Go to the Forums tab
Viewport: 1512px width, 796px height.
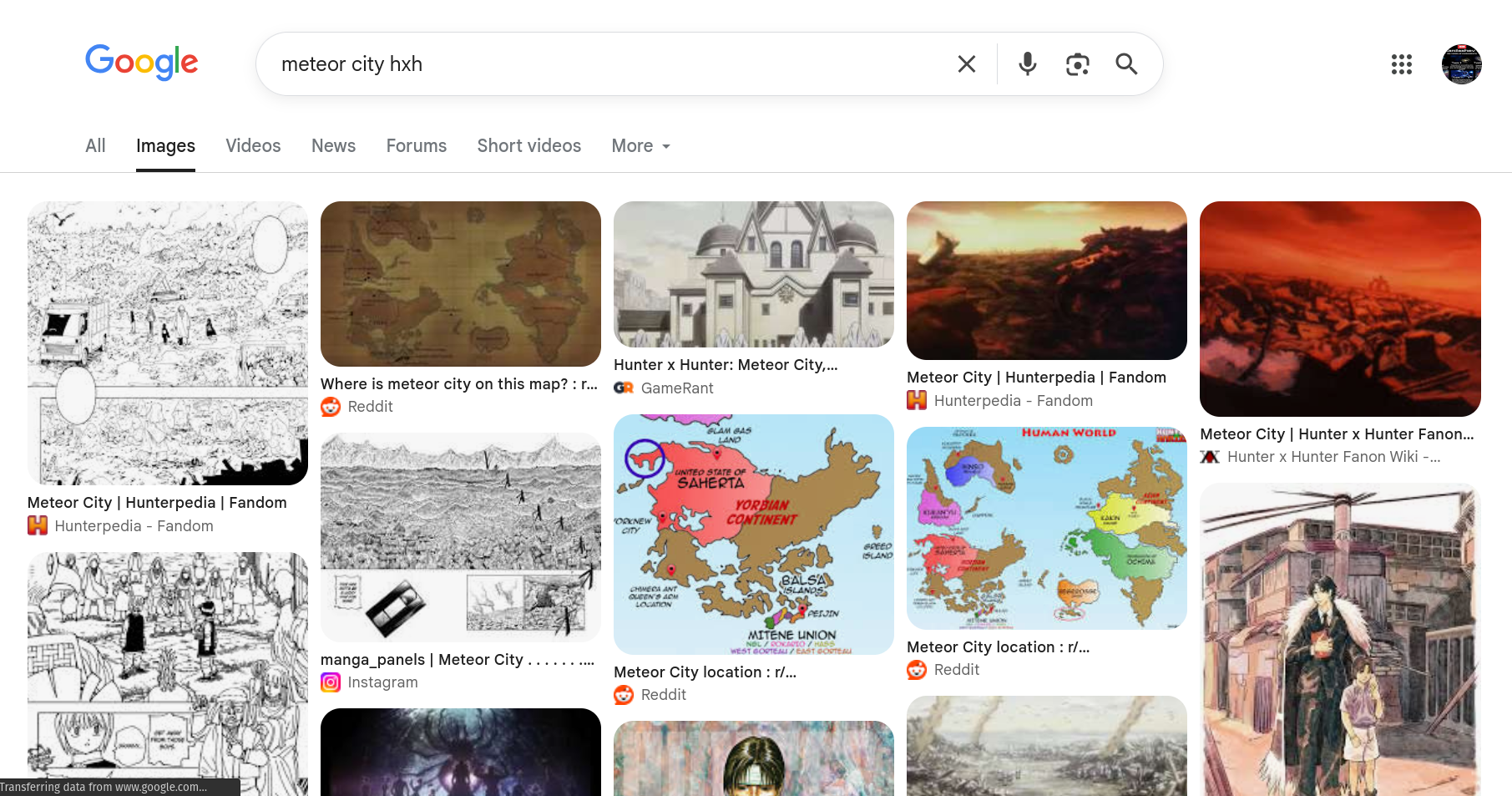click(416, 146)
